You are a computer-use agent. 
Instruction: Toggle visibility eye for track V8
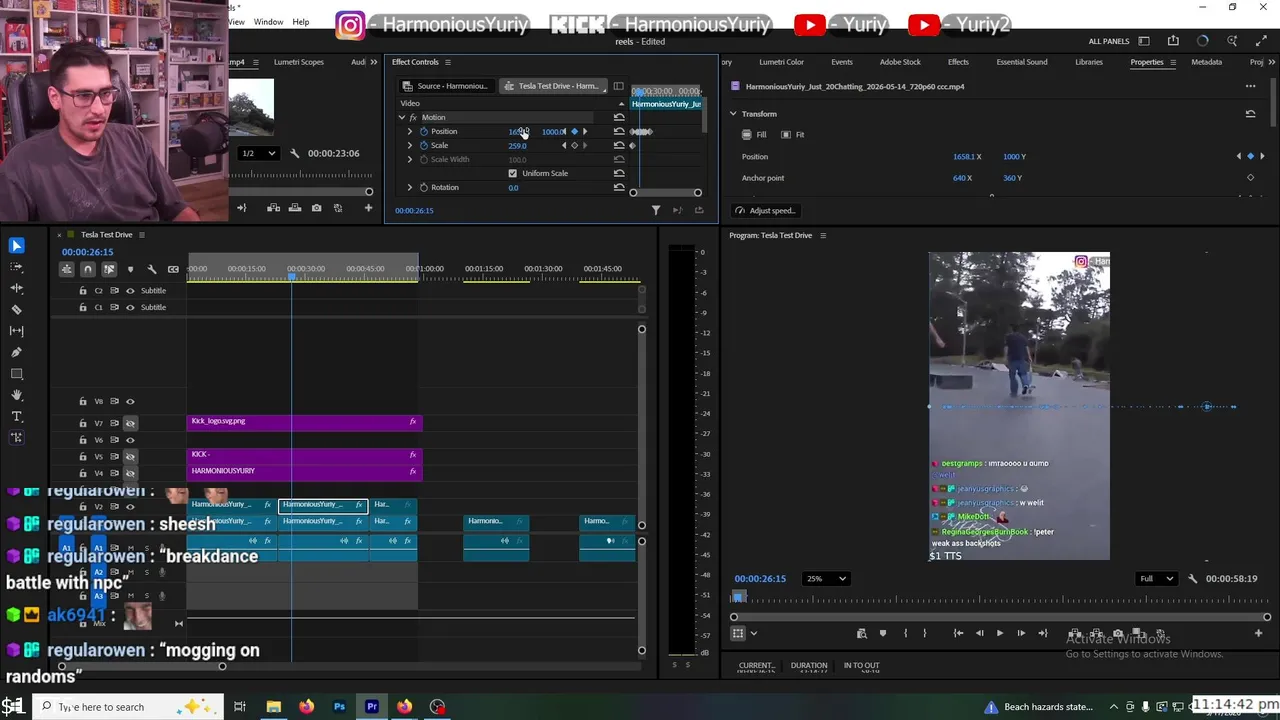(130, 401)
